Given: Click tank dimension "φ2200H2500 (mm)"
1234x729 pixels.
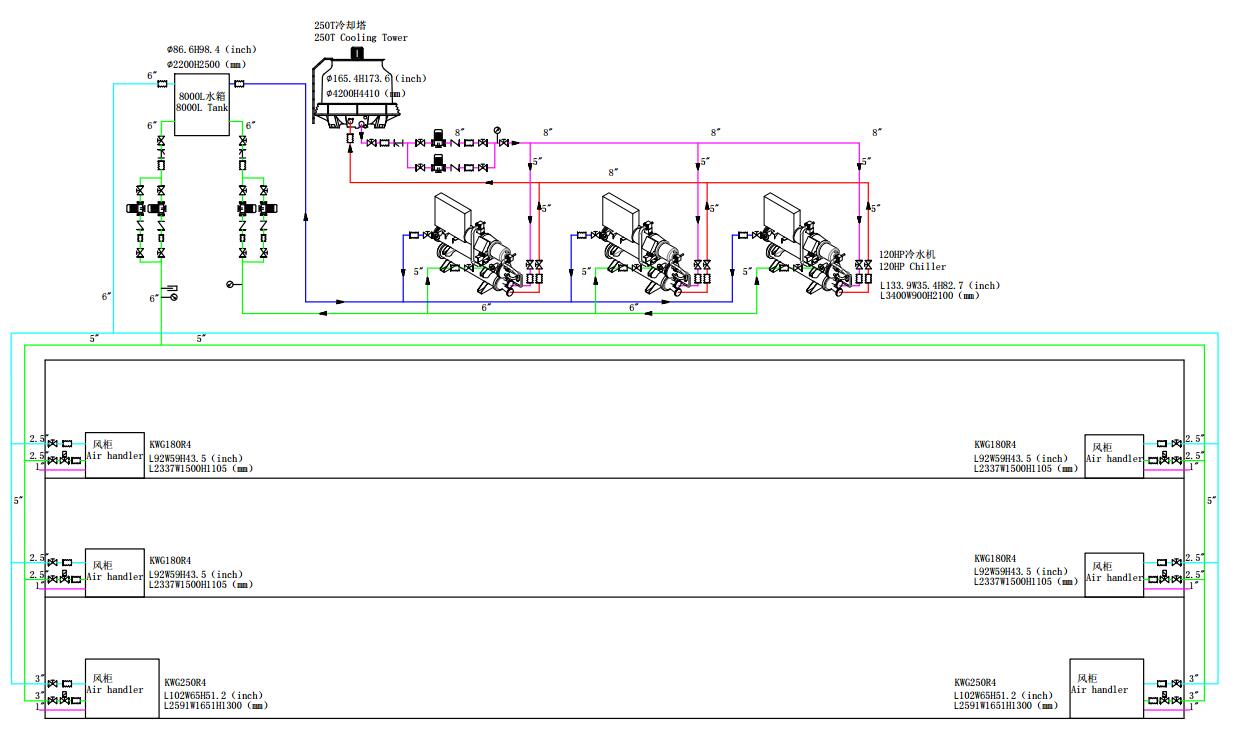Looking at the screenshot, I should click(x=206, y=64).
